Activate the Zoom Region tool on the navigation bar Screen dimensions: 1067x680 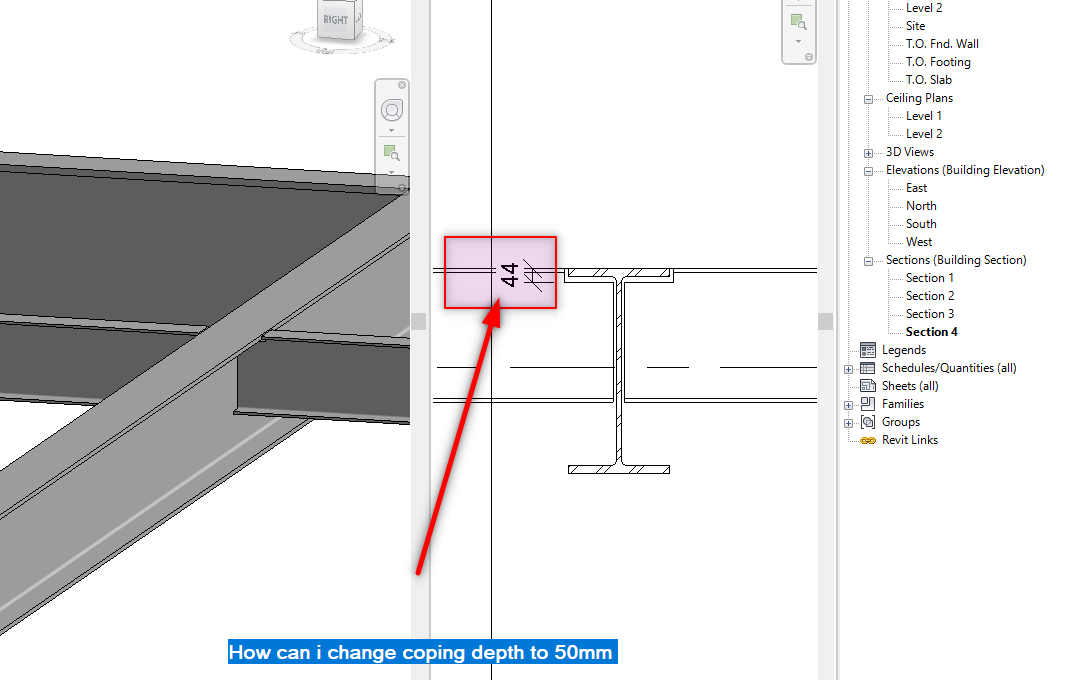click(x=391, y=150)
